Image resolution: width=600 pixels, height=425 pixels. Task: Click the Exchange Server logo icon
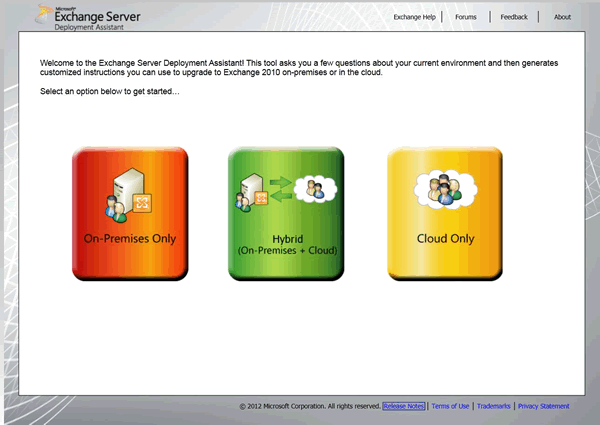(x=44, y=15)
